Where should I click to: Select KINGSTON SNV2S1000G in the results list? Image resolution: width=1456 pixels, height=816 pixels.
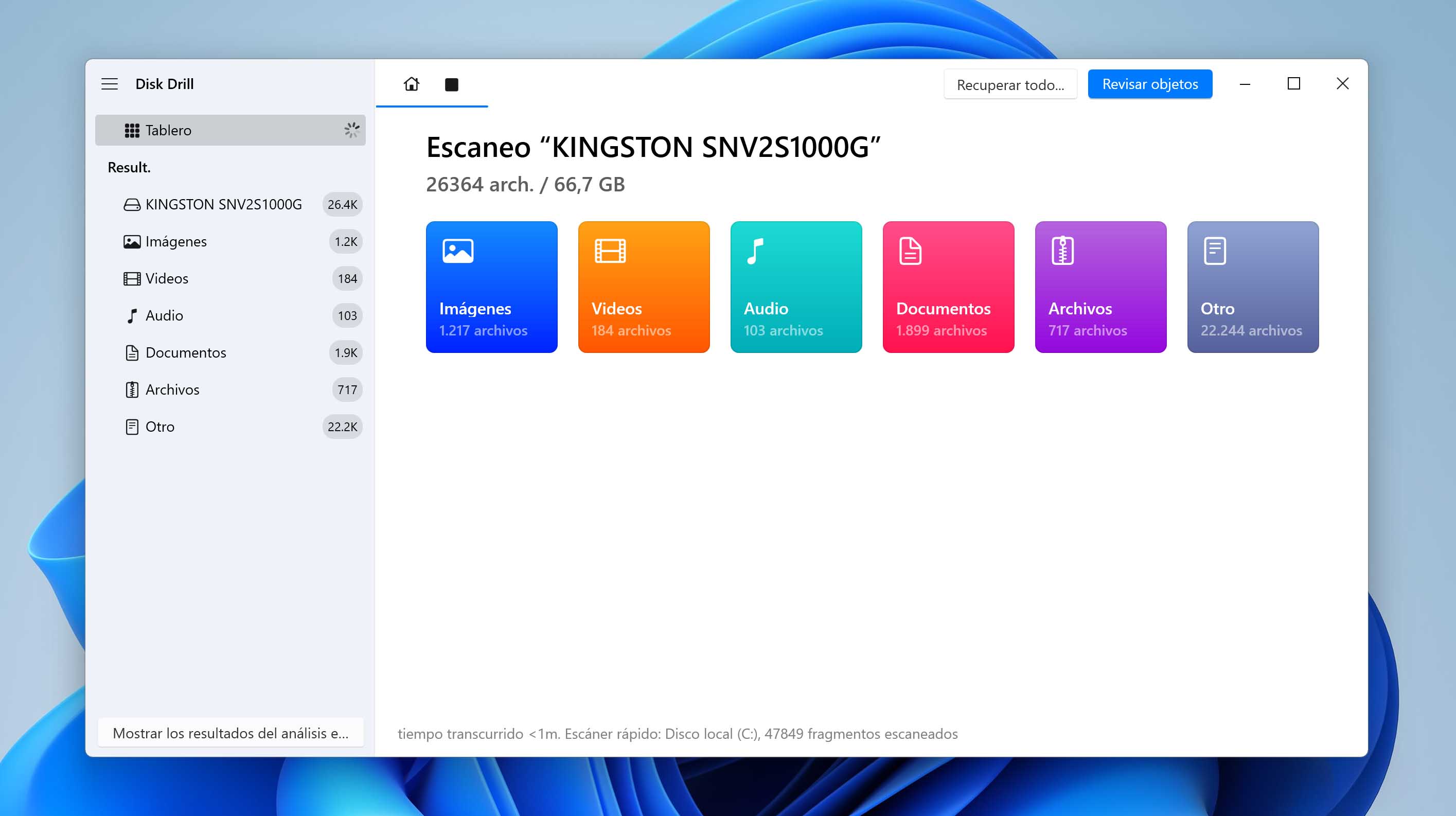[230, 205]
